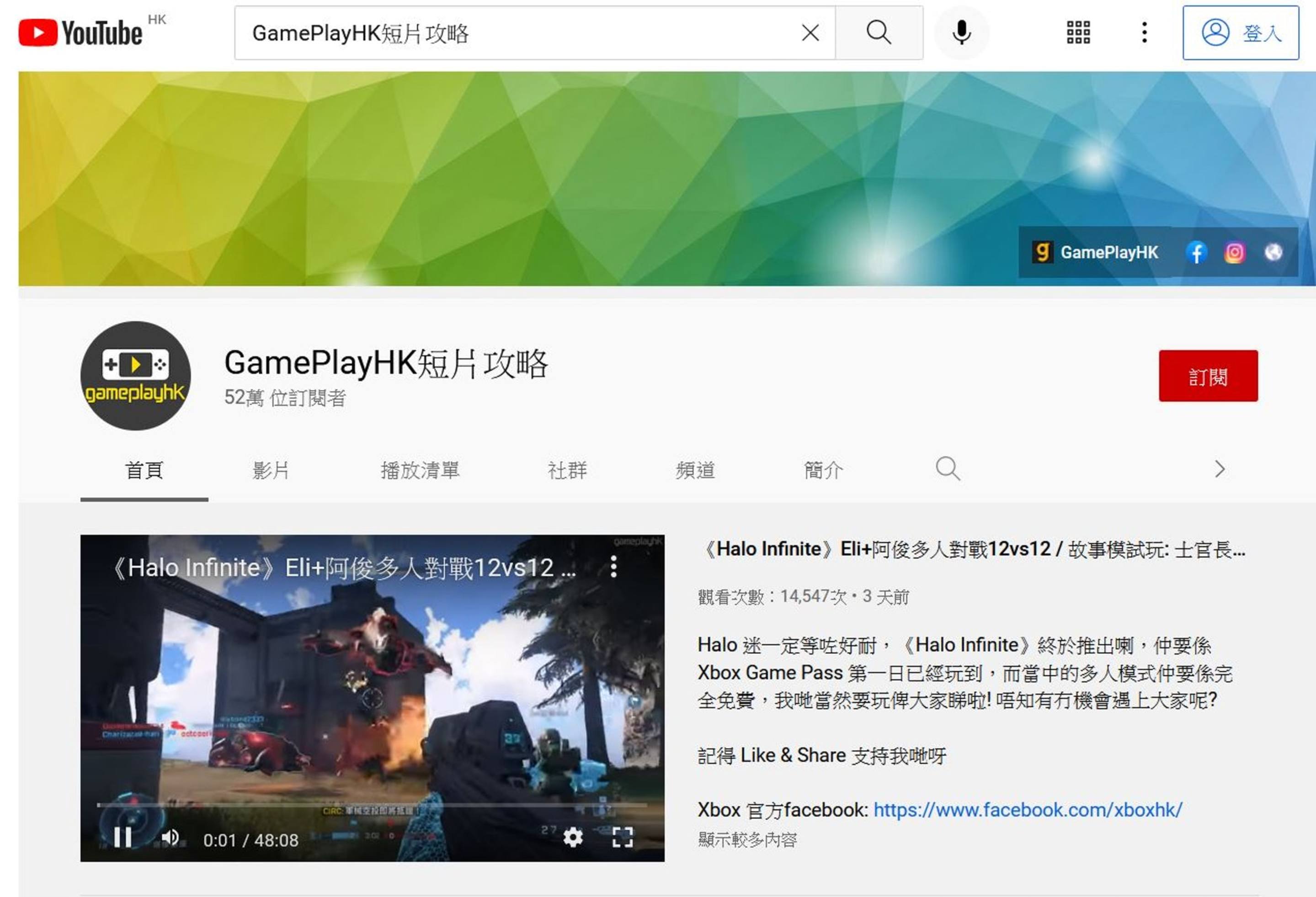Image resolution: width=1316 pixels, height=897 pixels.
Task: Show more tabs with the right chevron
Action: [x=1220, y=469]
